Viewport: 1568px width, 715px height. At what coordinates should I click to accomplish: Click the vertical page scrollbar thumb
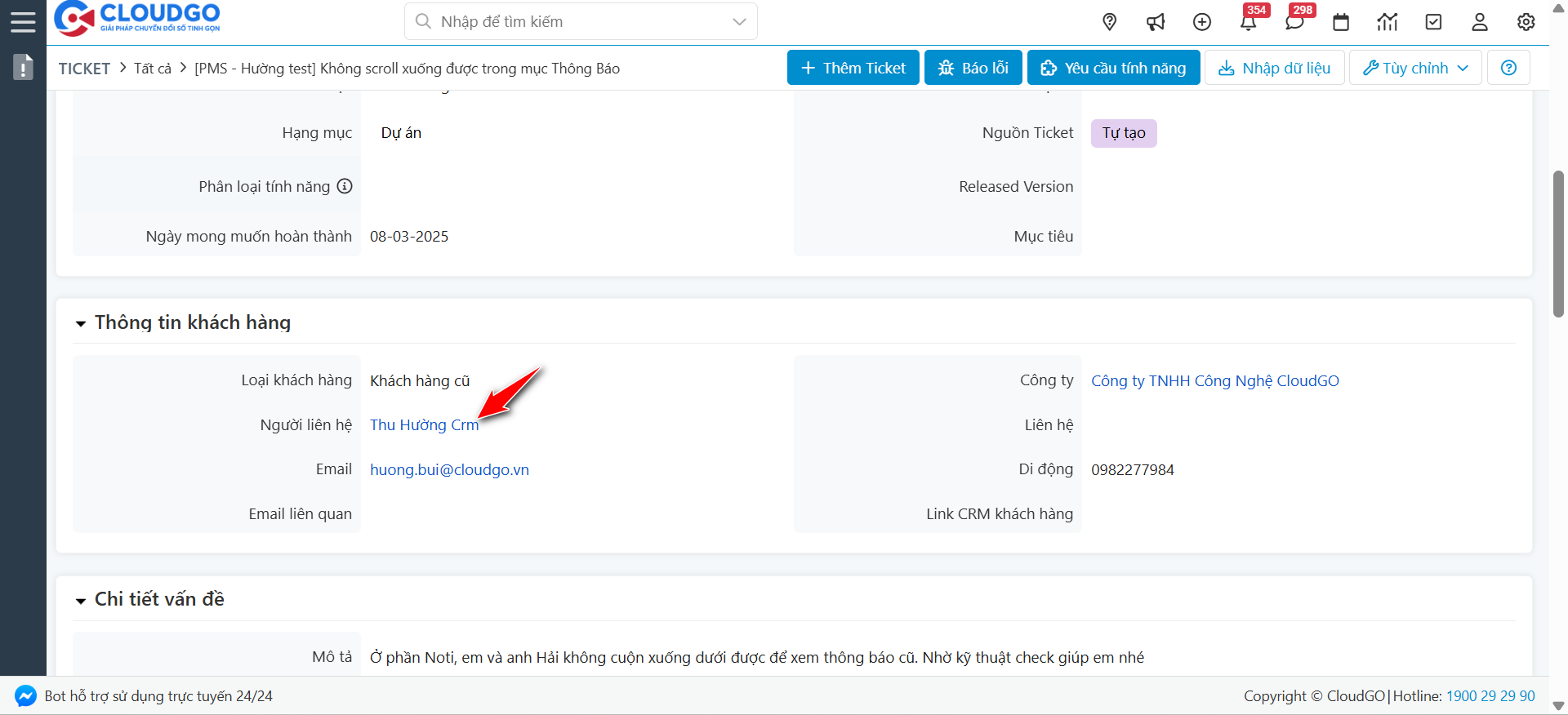coord(1558,243)
